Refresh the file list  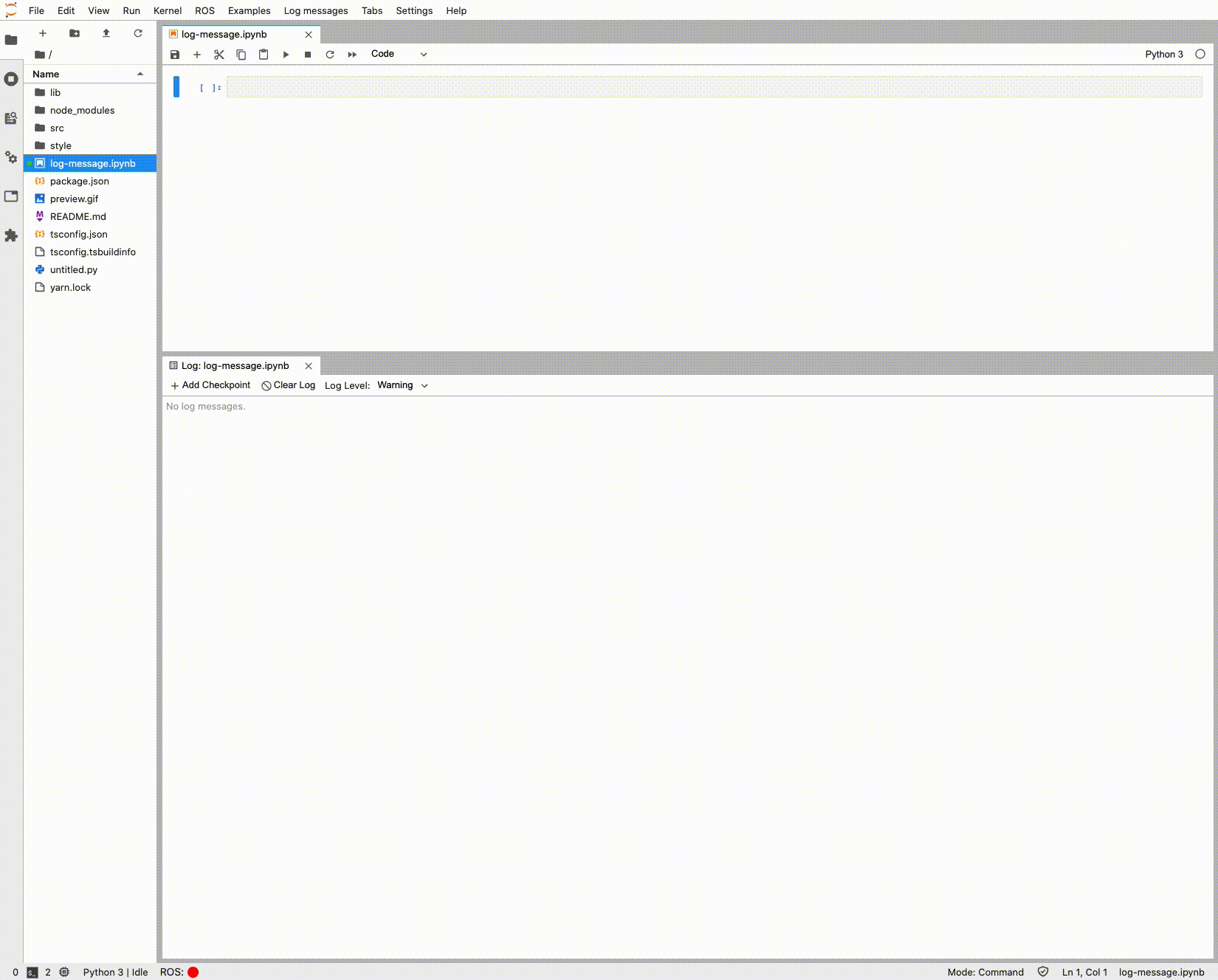tap(138, 33)
